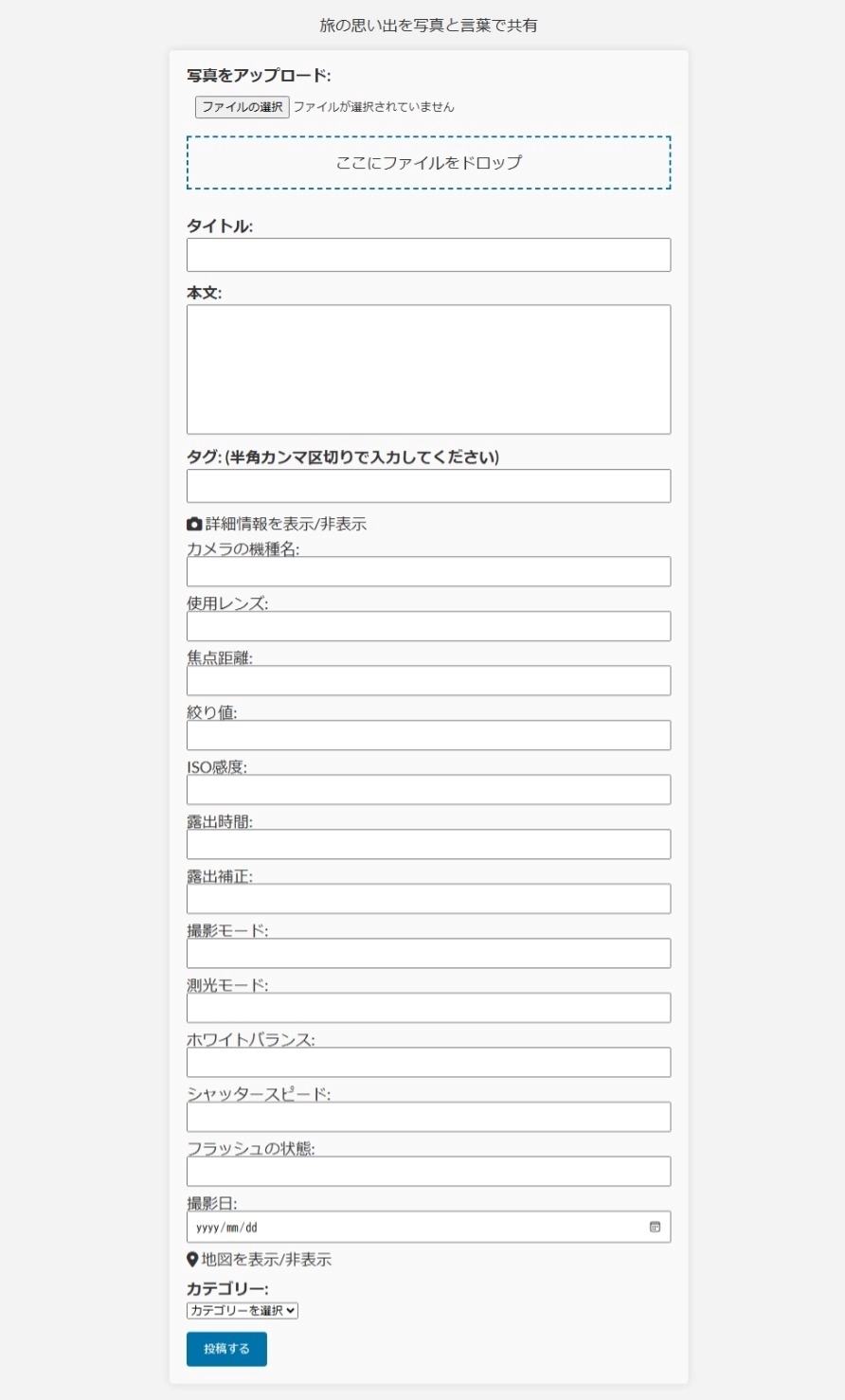Image resolution: width=845 pixels, height=1400 pixels.
Task: Click the ISO感度 input field
Action: (428, 790)
